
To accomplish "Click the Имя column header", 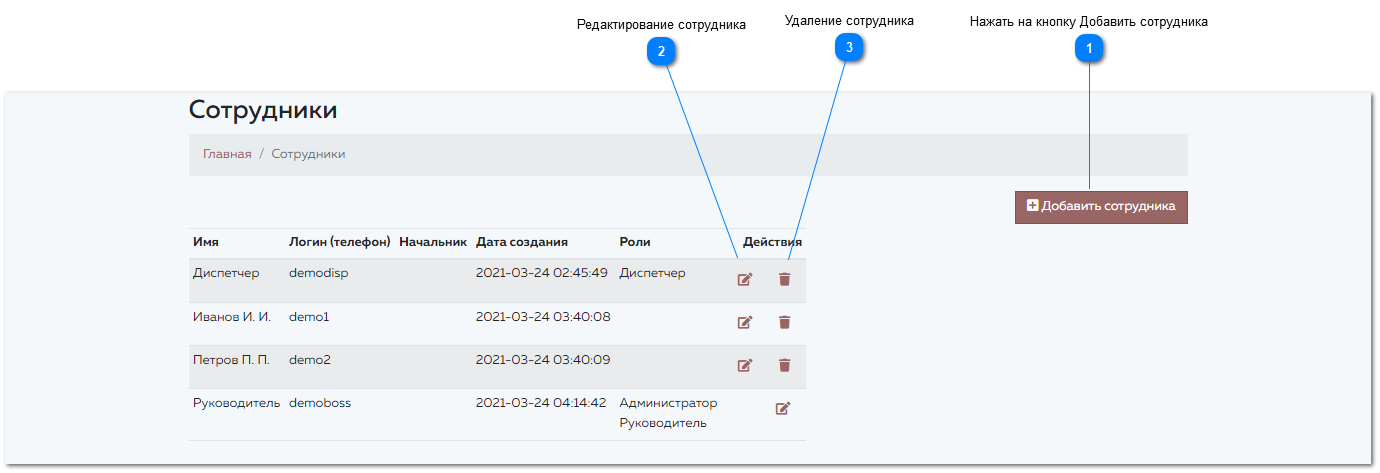I will pos(206,242).
